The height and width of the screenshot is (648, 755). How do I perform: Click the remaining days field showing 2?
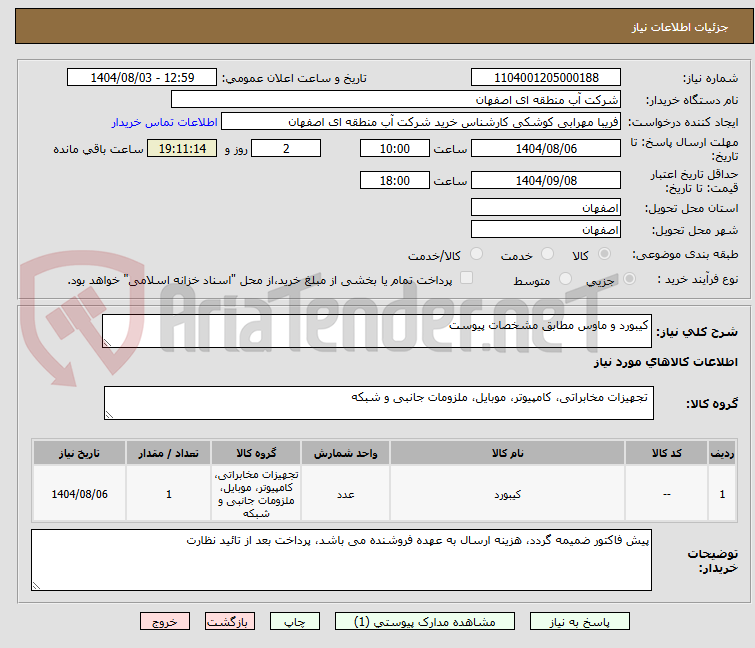pyautogui.click(x=286, y=148)
